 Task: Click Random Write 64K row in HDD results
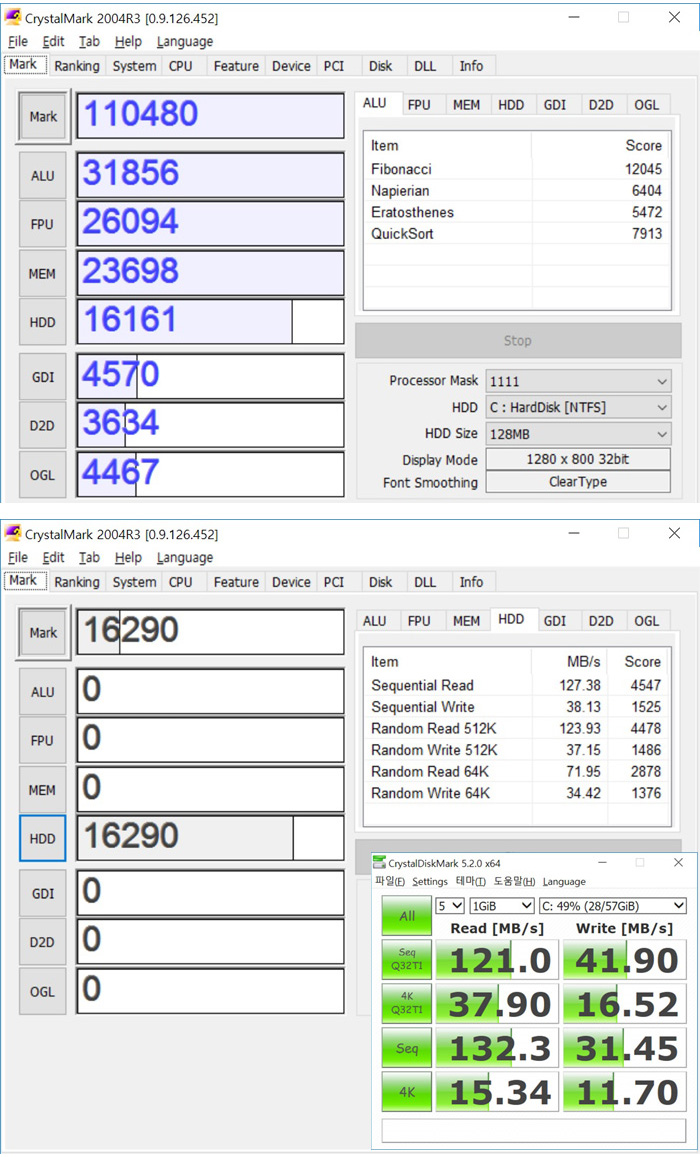click(x=517, y=793)
